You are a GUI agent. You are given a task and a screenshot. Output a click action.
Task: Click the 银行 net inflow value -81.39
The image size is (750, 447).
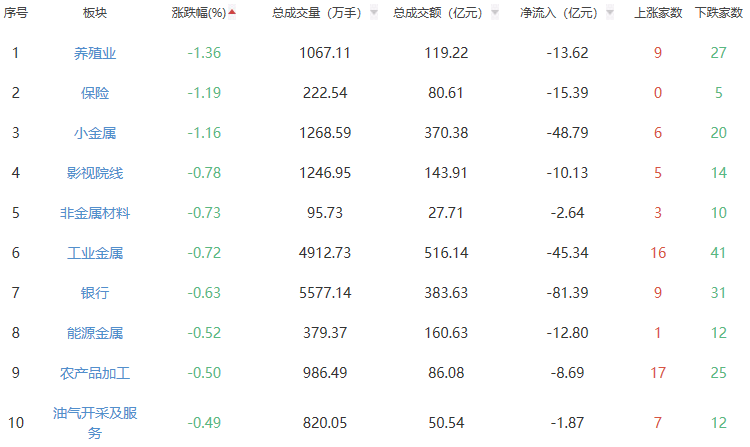566,293
